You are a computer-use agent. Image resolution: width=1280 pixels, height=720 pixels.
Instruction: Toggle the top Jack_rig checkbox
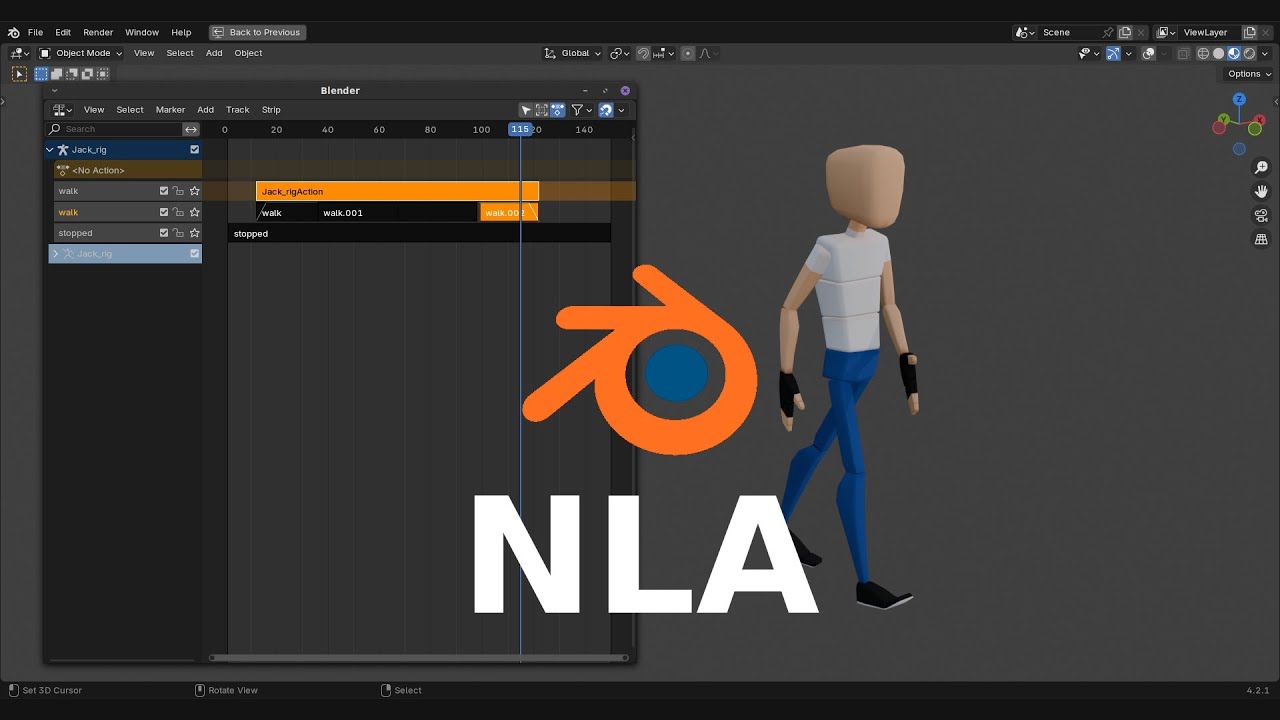click(194, 150)
